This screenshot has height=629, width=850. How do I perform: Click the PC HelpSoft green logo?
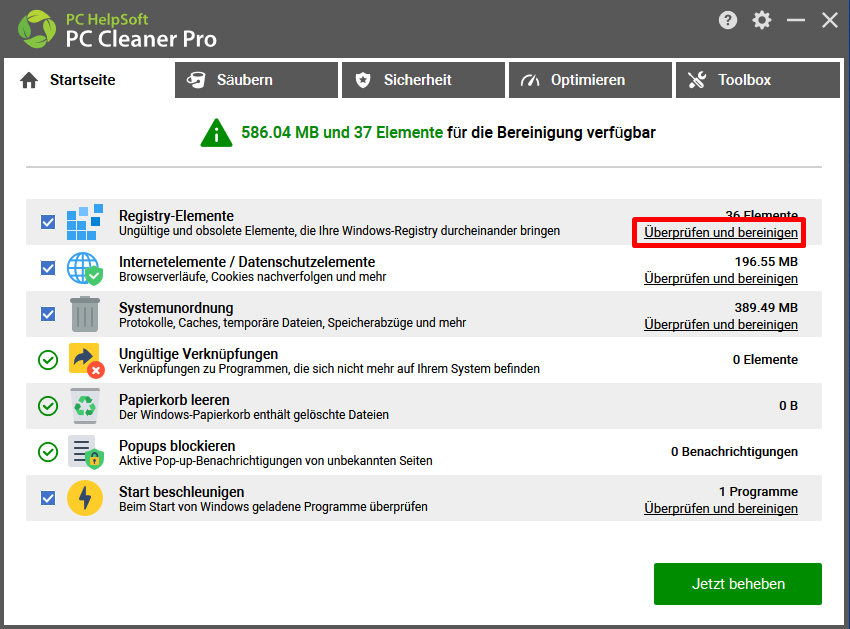[x=37, y=29]
